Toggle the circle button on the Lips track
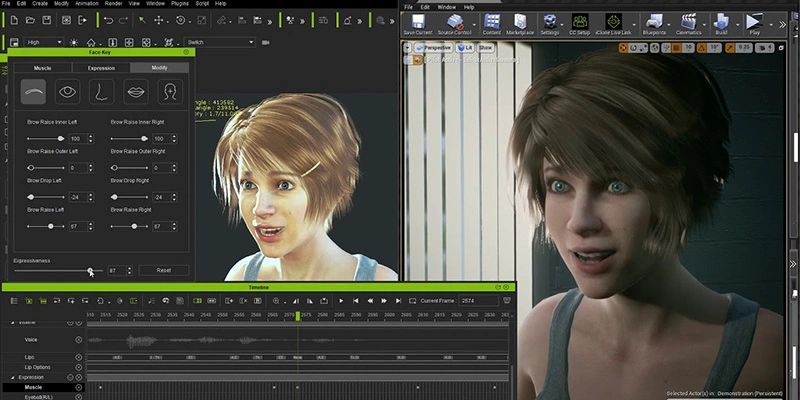This screenshot has width=800, height=400. (79, 356)
